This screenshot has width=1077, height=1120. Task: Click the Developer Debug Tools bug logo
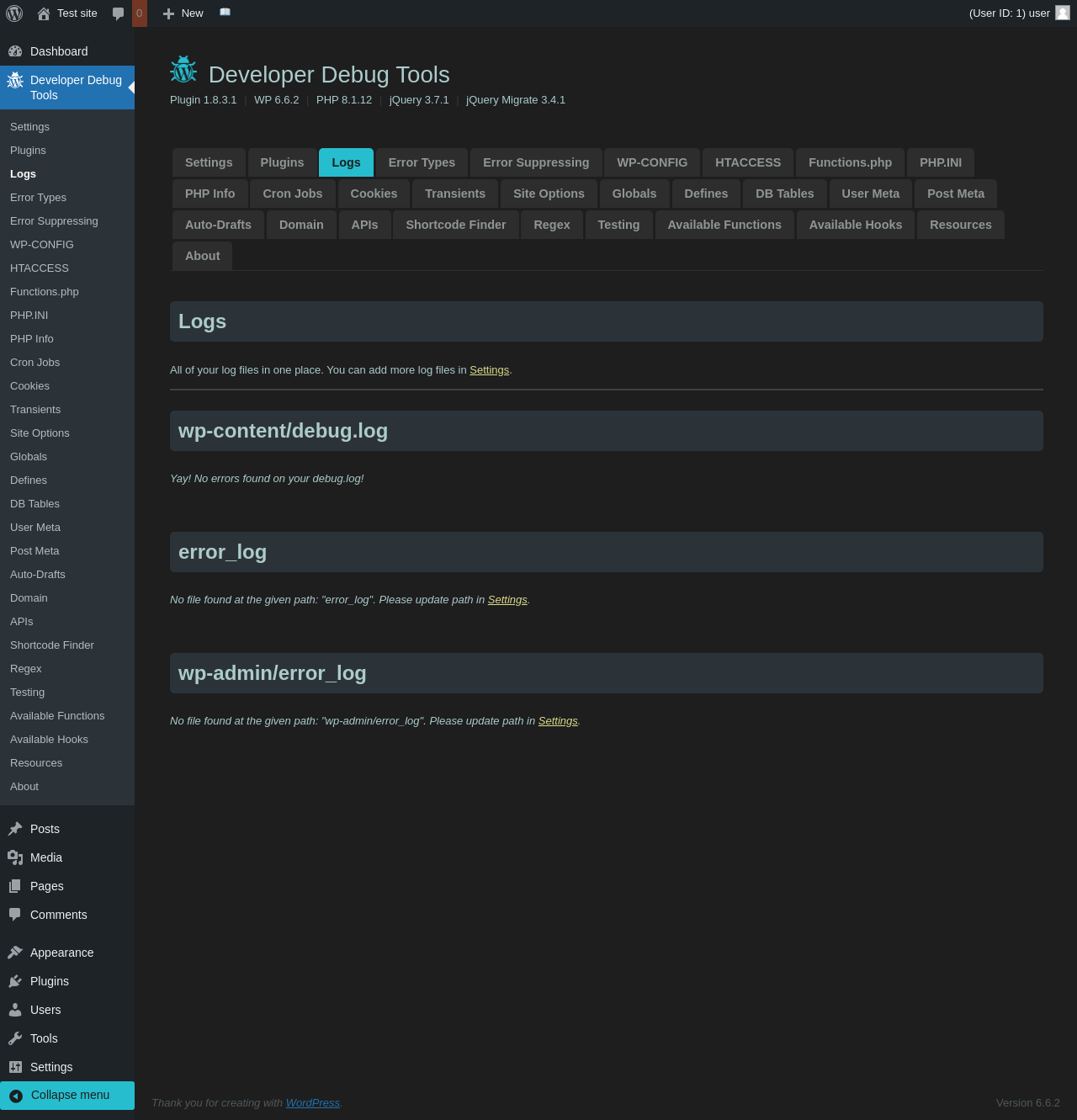tap(183, 71)
